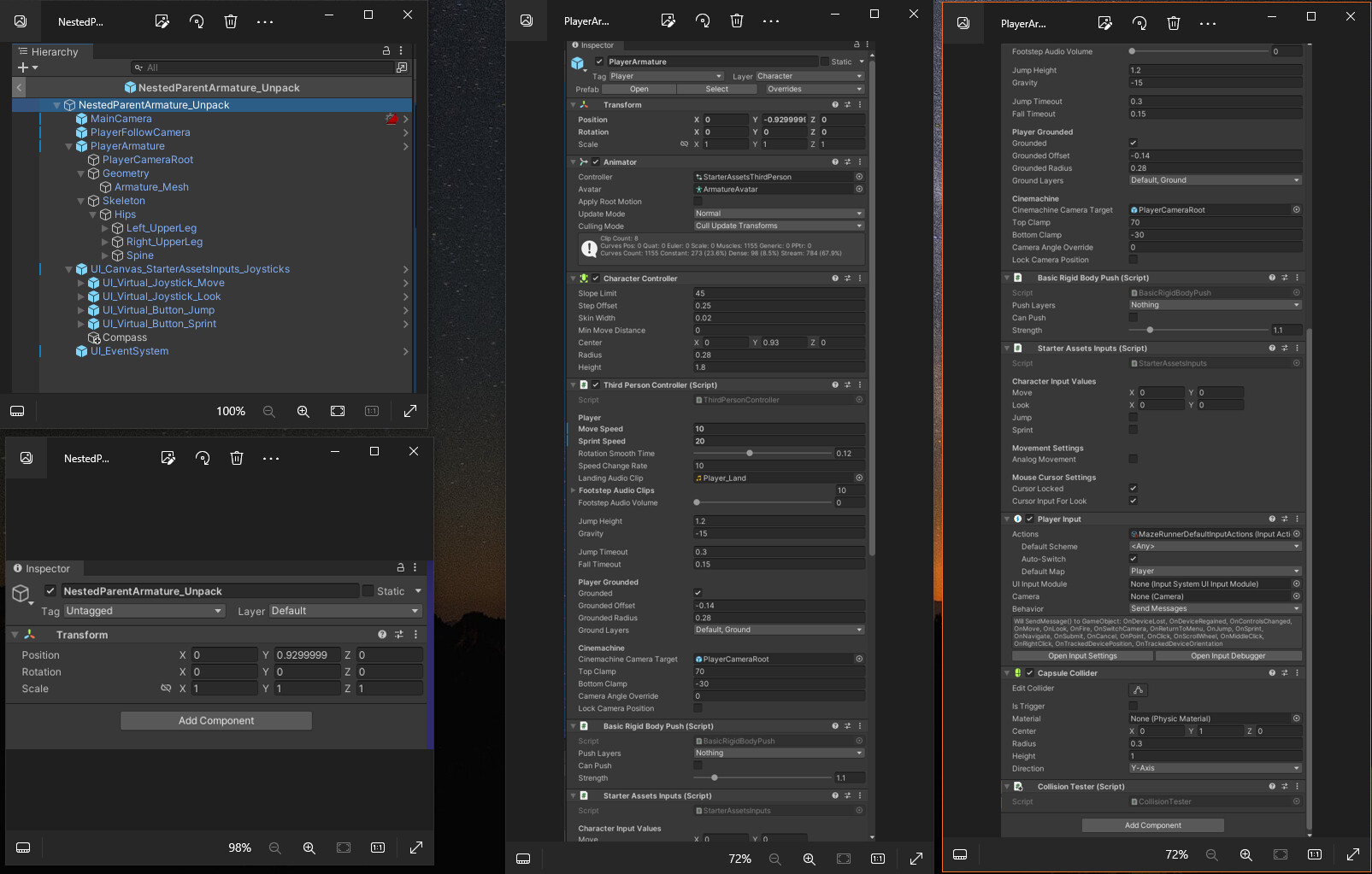
Task: Open the three-dots menu in the bottom-left NestedP window
Action: [x=271, y=458]
